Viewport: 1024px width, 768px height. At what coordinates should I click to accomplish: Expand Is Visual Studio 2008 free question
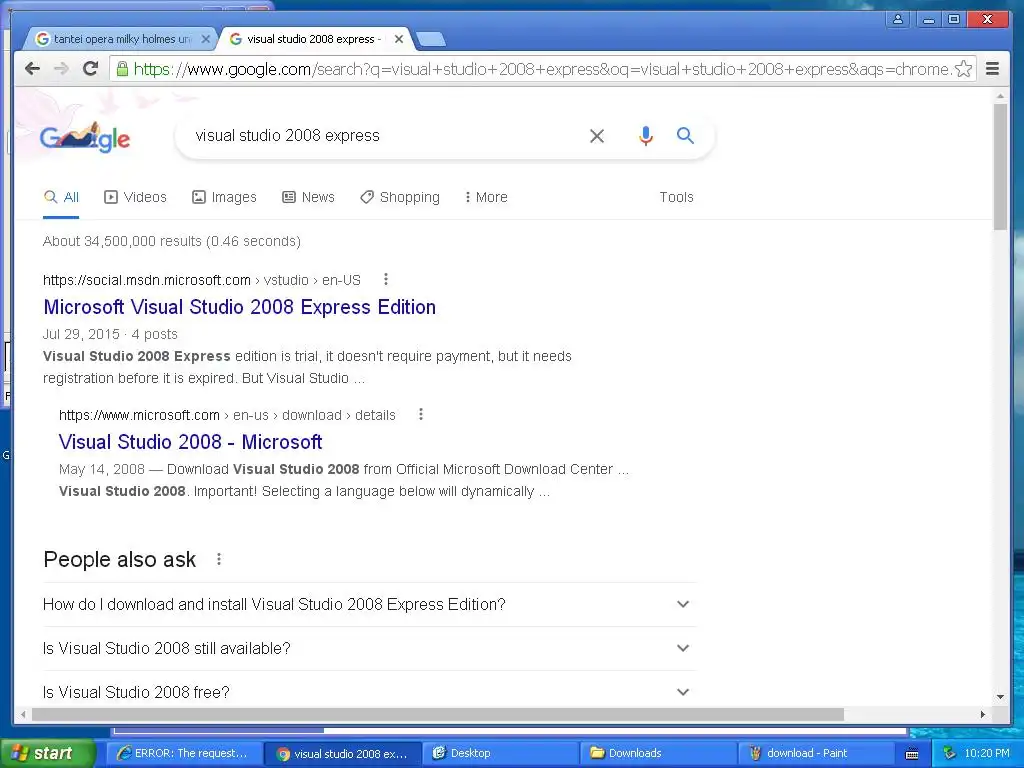click(370, 692)
